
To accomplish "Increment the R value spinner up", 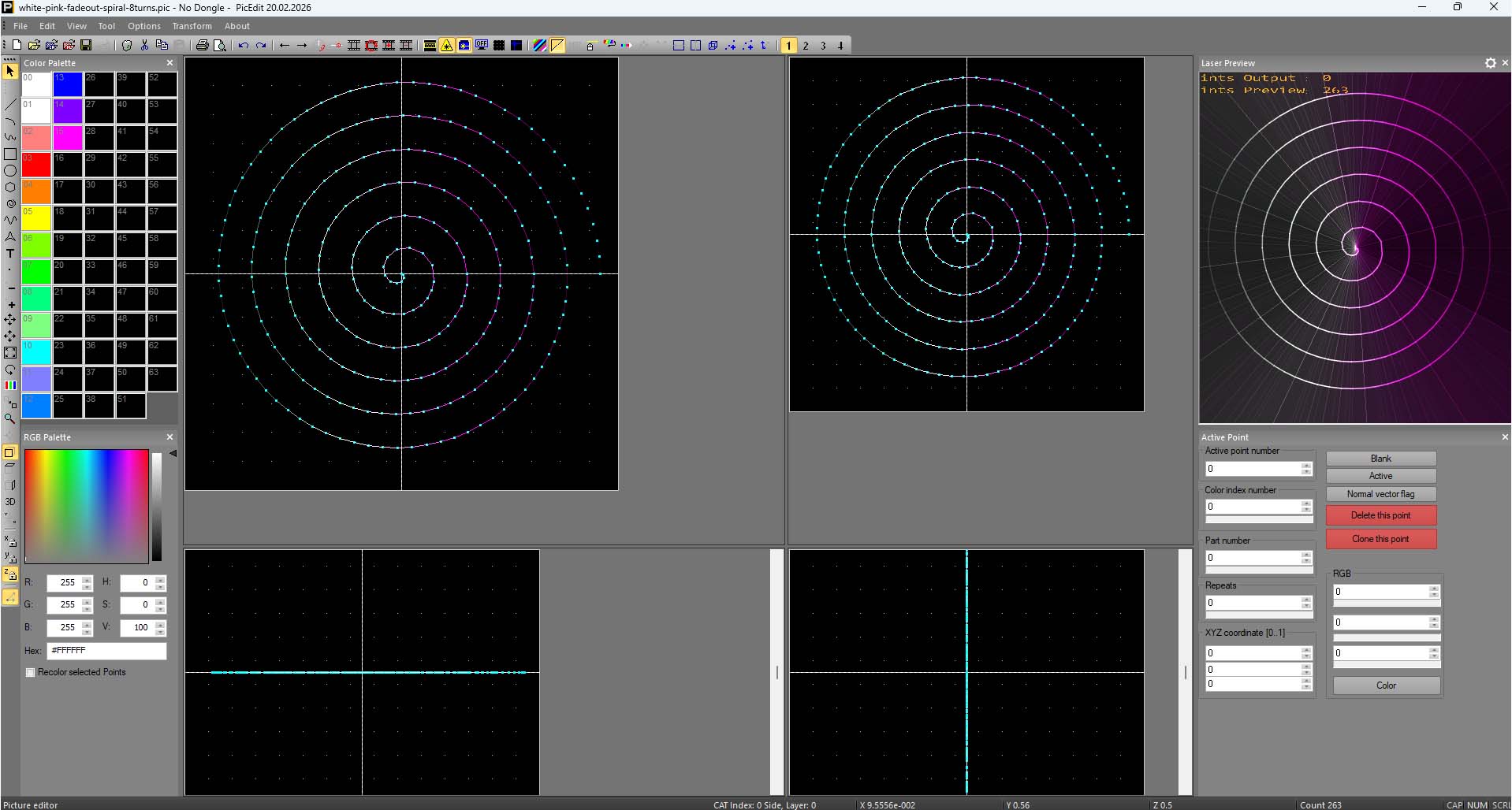I will (87, 579).
